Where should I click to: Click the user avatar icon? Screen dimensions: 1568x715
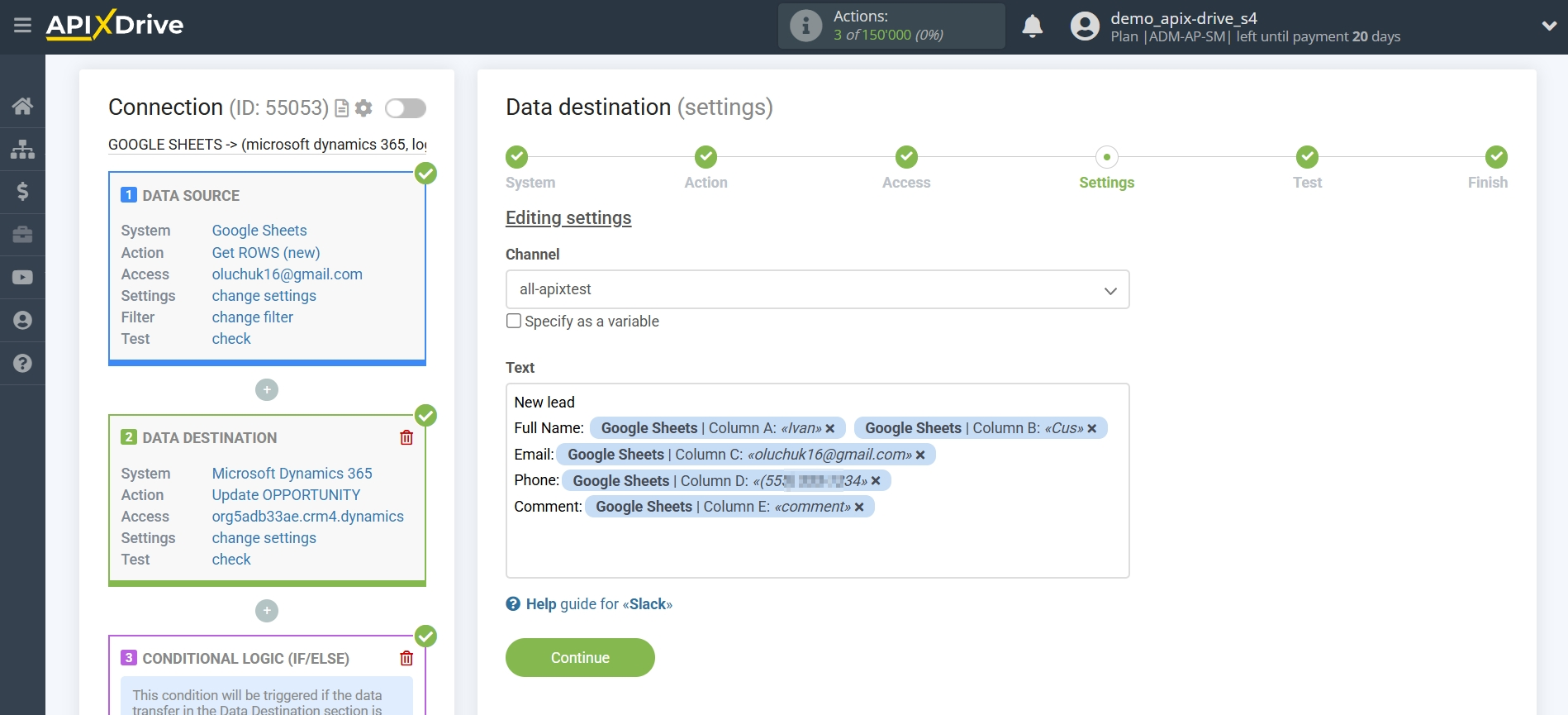tap(1085, 26)
